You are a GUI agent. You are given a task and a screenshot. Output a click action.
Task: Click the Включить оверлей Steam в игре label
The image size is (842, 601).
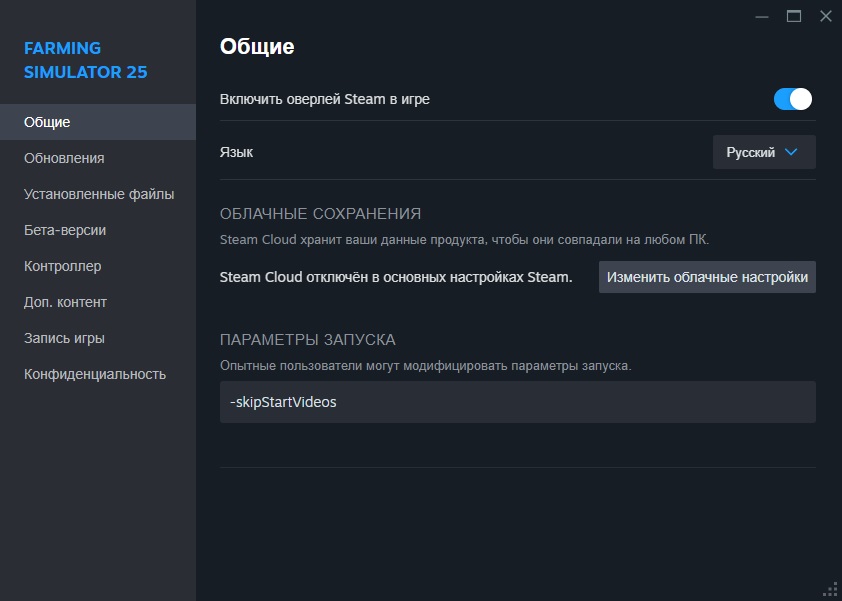click(324, 99)
